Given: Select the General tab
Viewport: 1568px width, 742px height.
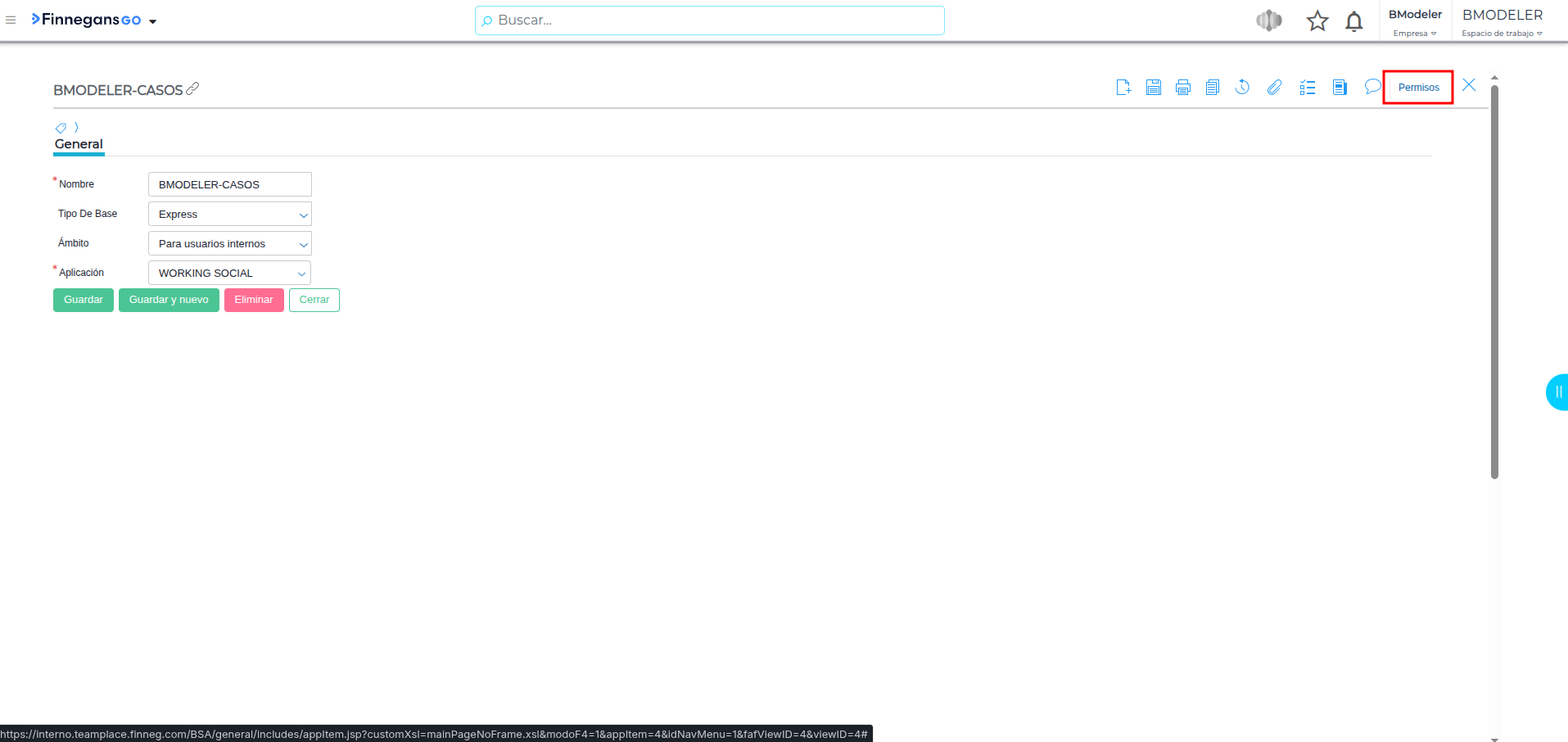Looking at the screenshot, I should tap(79, 144).
